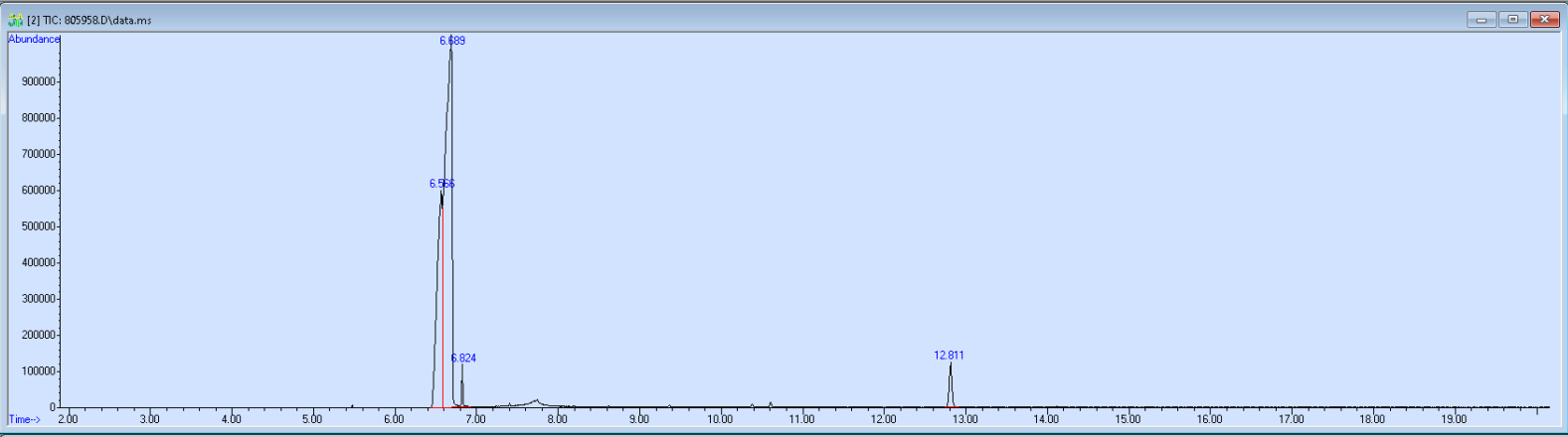1568x437 pixels.
Task: Click the Abundance axis label
Action: point(34,39)
